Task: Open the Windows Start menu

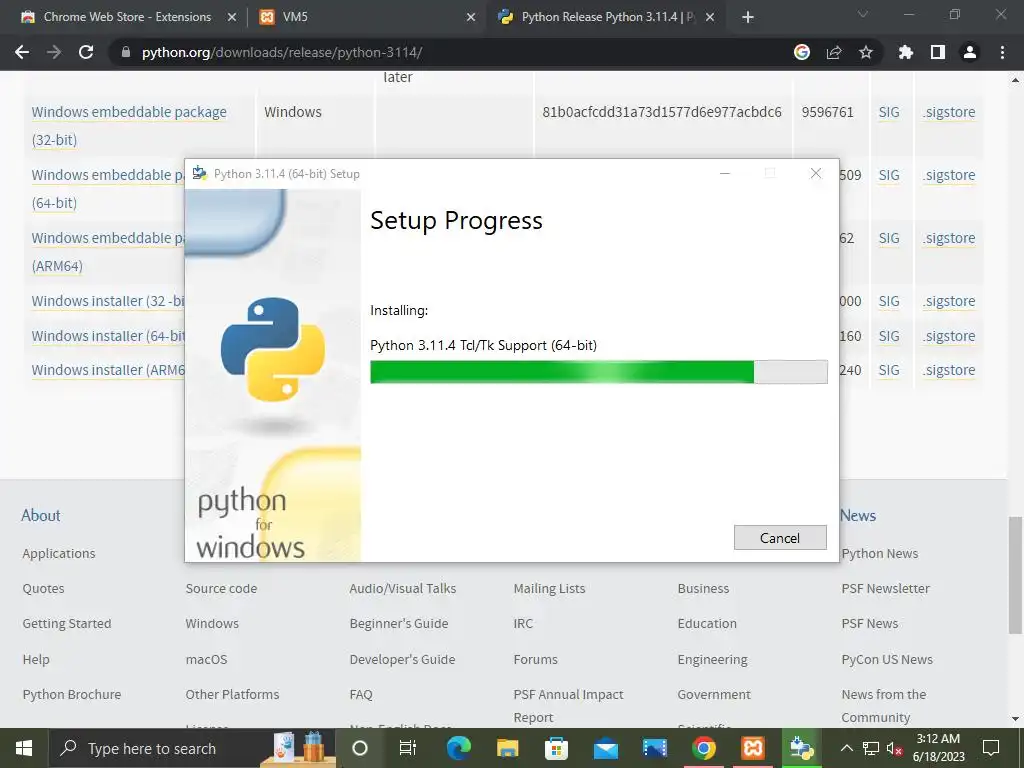Action: point(24,748)
